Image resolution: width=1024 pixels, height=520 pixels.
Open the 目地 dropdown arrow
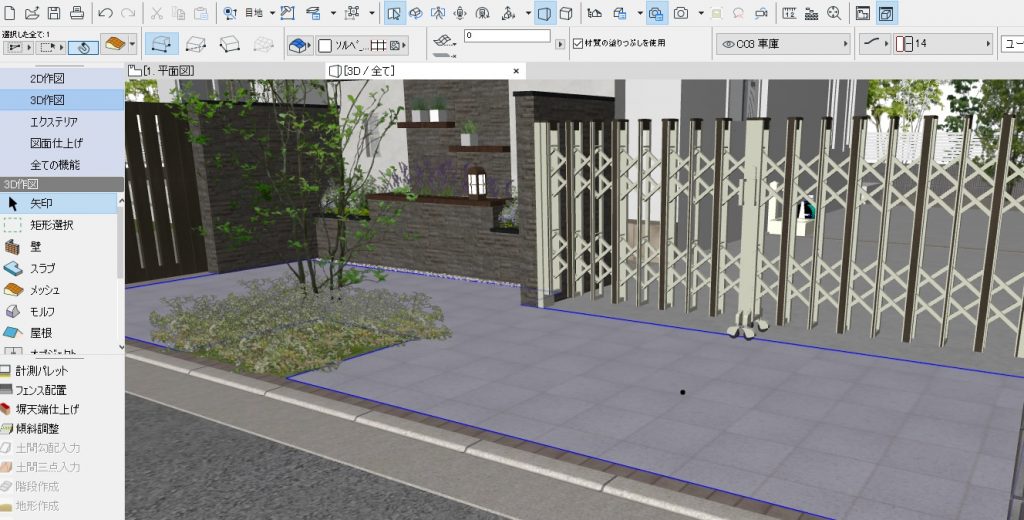[272, 13]
